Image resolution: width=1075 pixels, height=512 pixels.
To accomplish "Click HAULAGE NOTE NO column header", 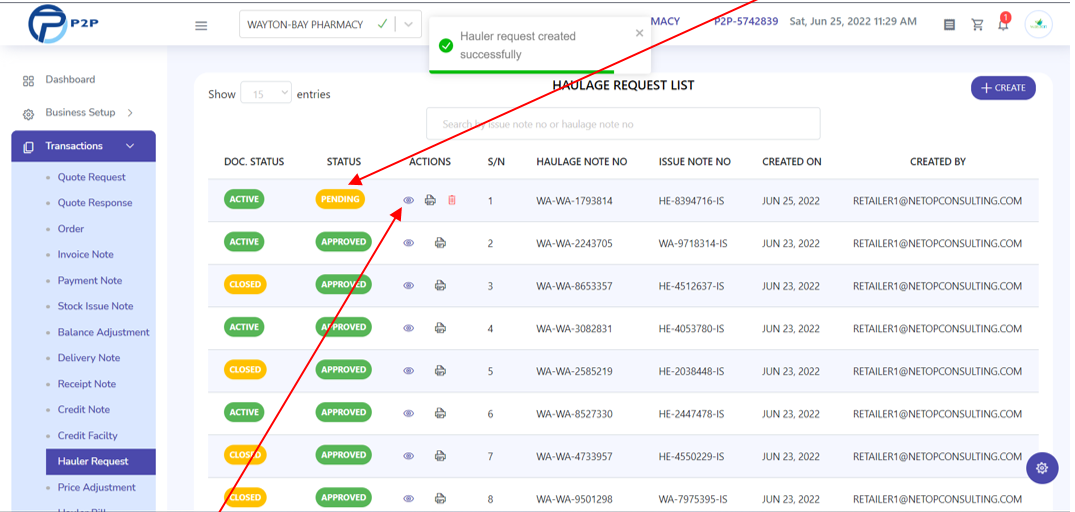I will point(581,162).
